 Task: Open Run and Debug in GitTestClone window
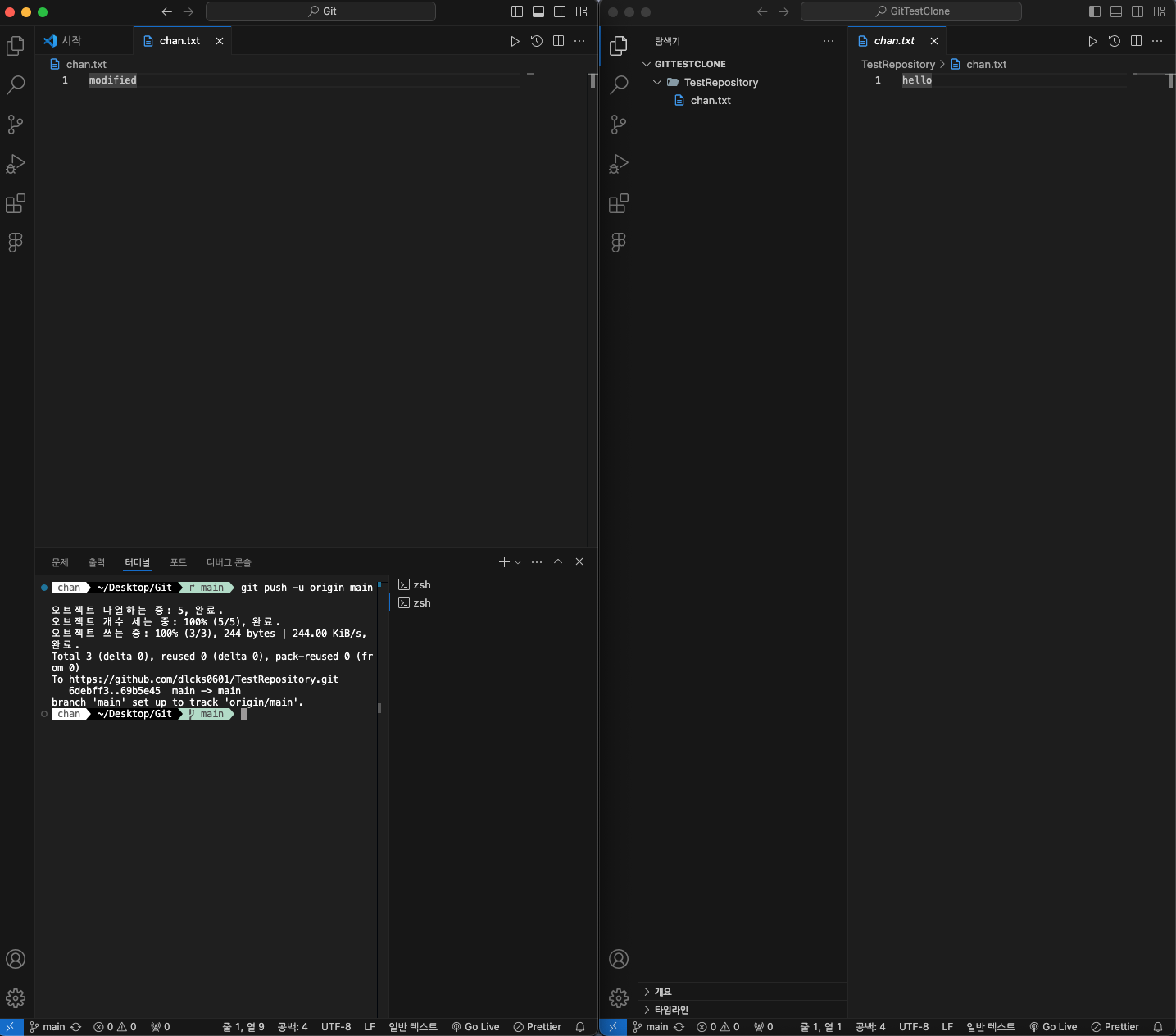[x=619, y=164]
